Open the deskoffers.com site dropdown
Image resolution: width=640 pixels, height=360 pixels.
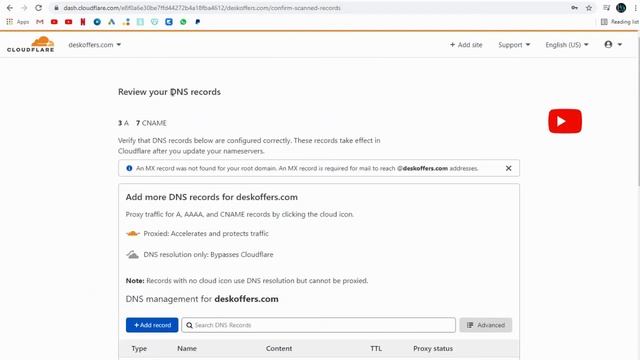click(95, 44)
